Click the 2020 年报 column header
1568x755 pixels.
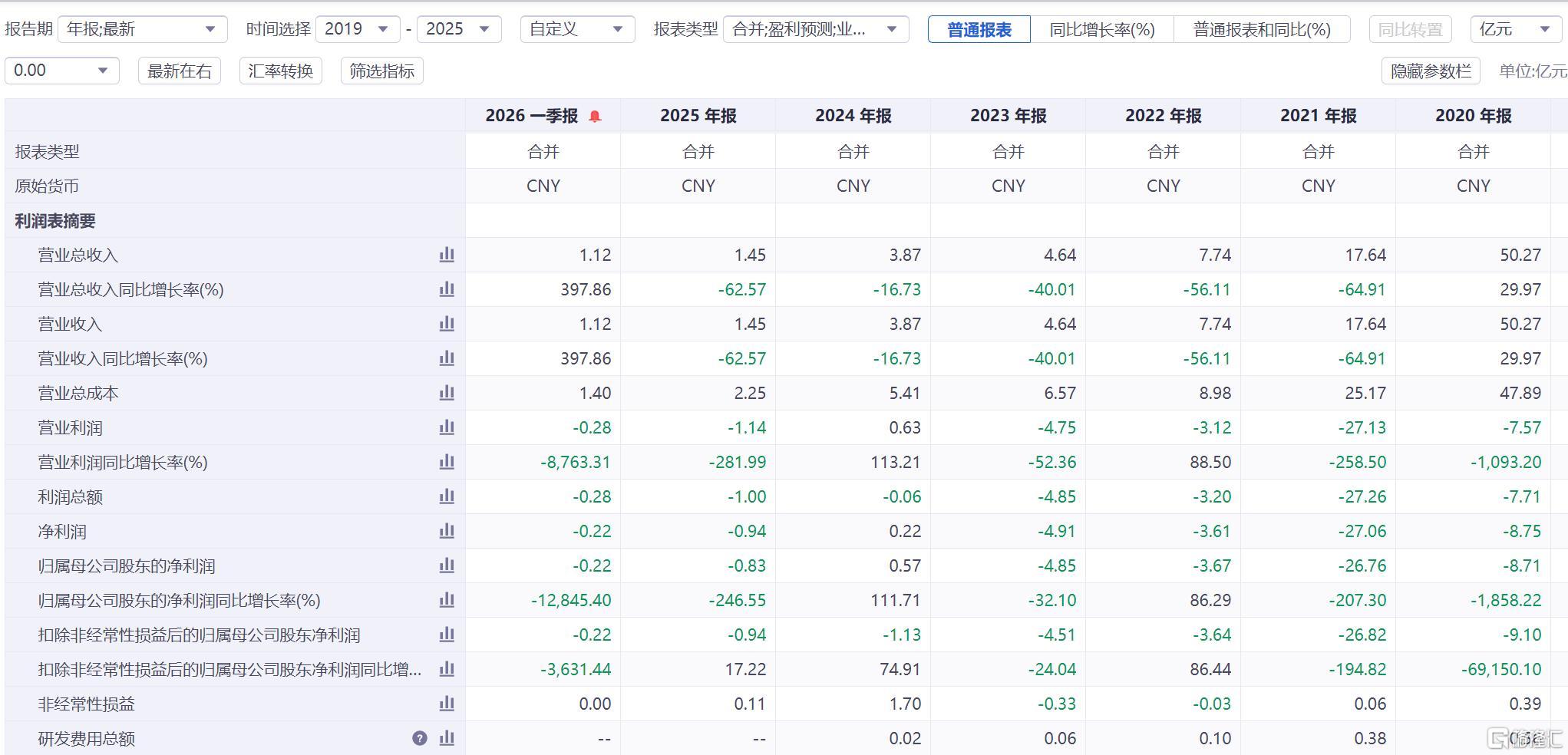(1474, 116)
